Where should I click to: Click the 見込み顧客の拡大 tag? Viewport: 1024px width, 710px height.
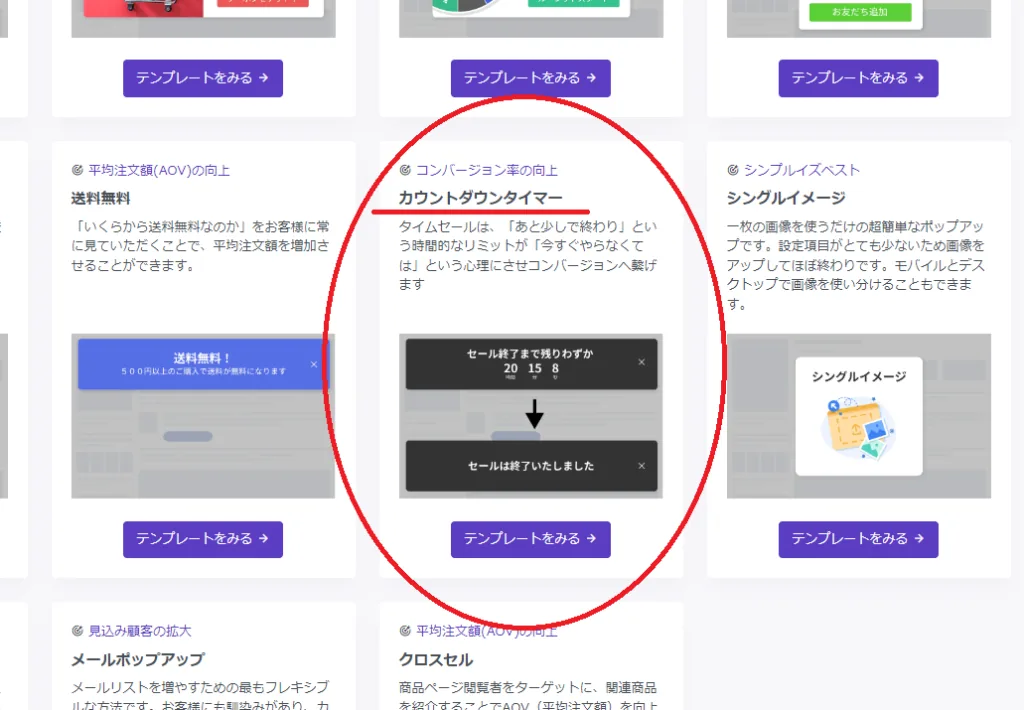[140, 631]
